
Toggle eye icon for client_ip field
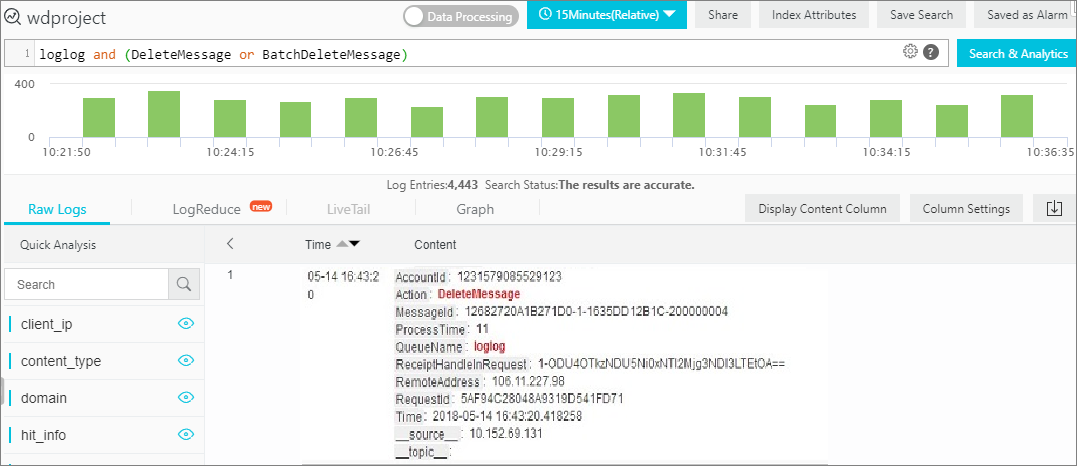click(x=185, y=324)
